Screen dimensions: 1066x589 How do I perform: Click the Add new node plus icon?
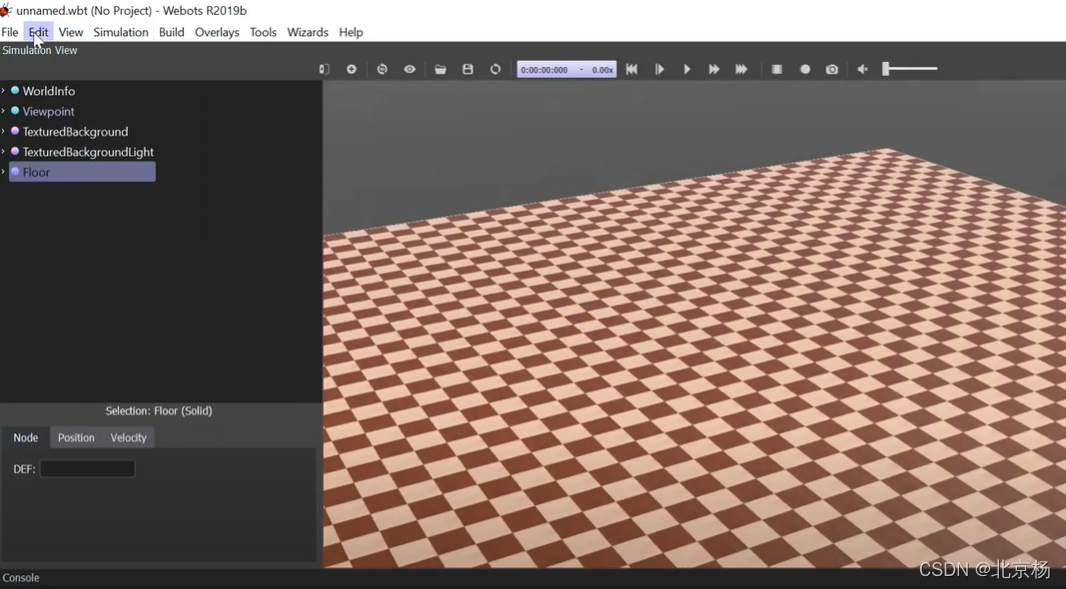coord(351,69)
